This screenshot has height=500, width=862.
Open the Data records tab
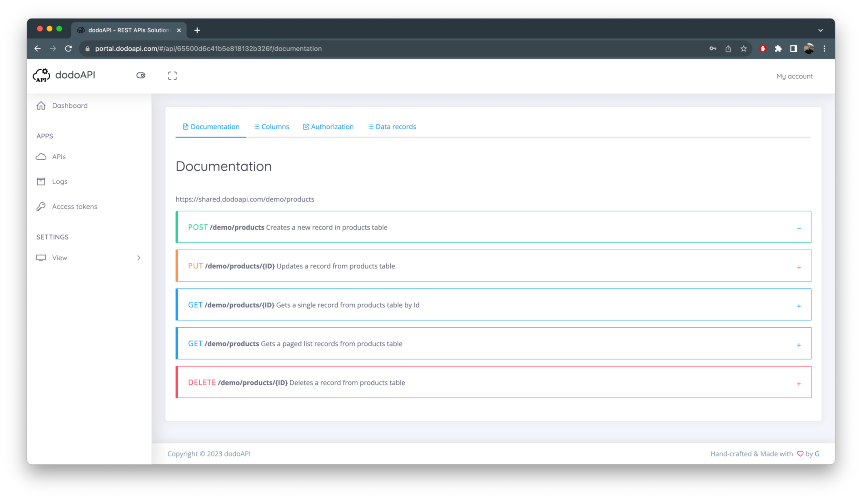coord(392,126)
